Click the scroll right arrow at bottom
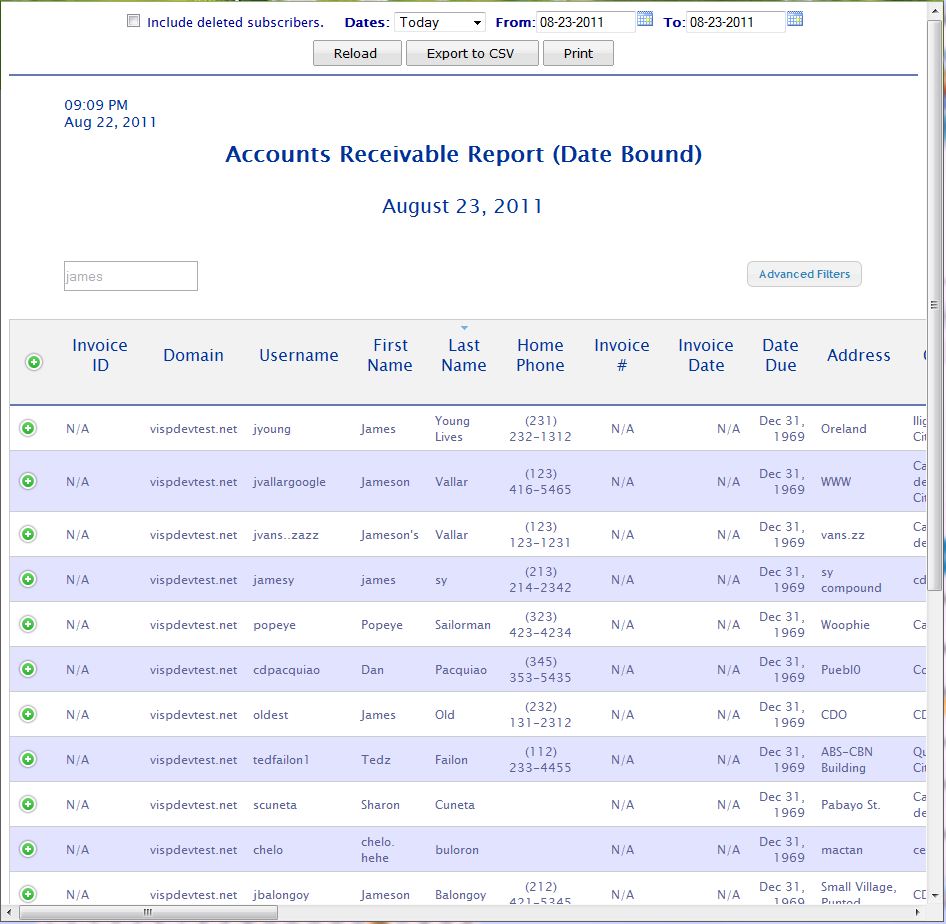The width and height of the screenshot is (946, 924). click(918, 913)
